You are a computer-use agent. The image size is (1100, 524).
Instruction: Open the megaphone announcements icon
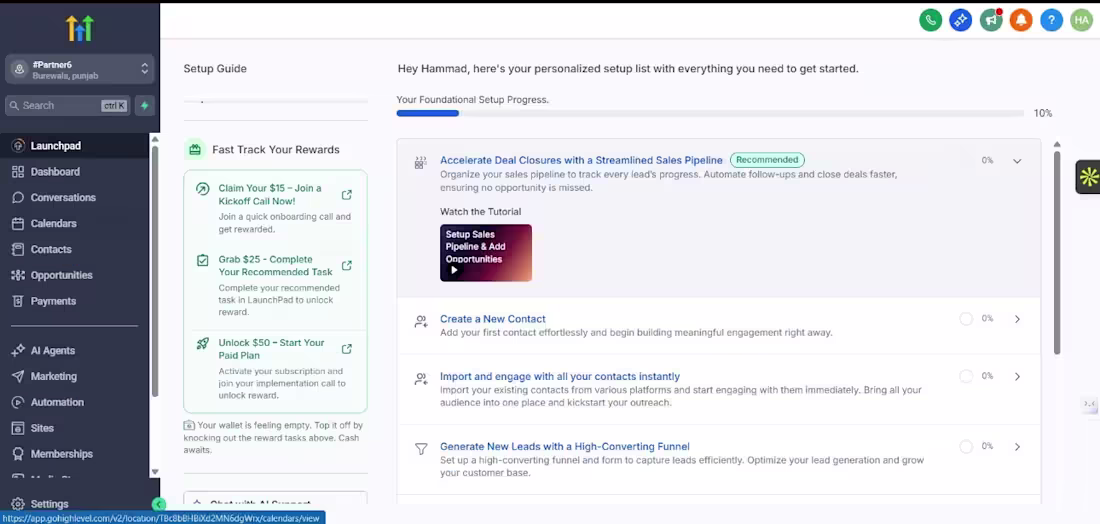(x=991, y=20)
